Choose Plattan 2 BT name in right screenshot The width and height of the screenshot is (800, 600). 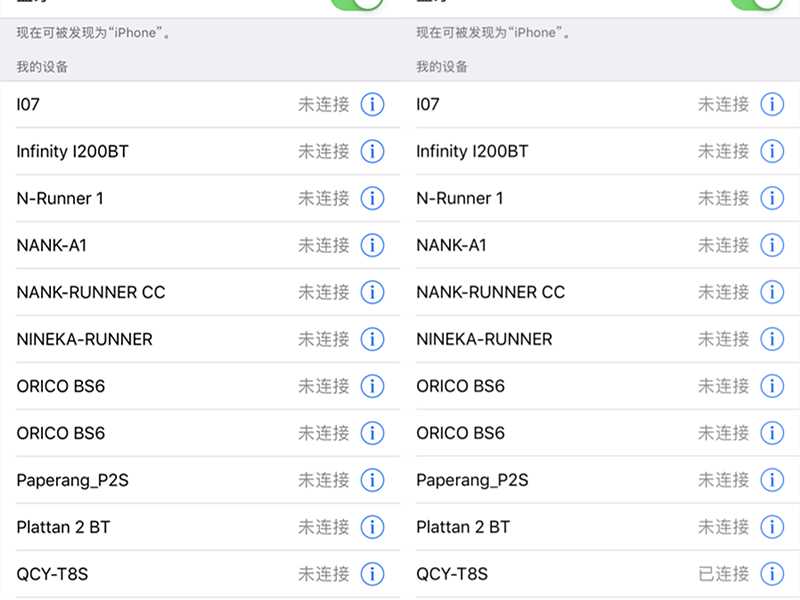[463, 527]
